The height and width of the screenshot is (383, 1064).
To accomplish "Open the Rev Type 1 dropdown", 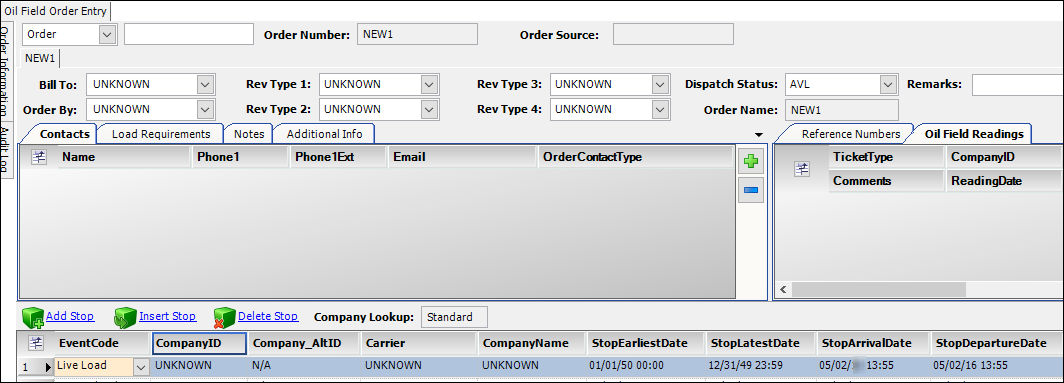I will tap(429, 84).
